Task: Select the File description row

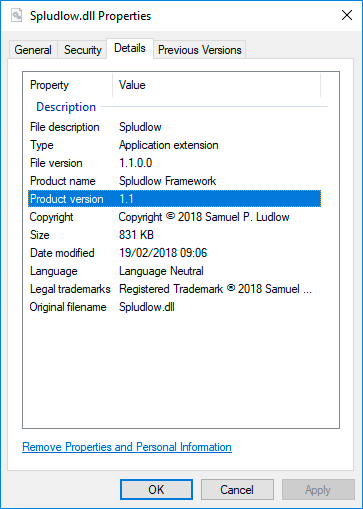Action: (174, 127)
